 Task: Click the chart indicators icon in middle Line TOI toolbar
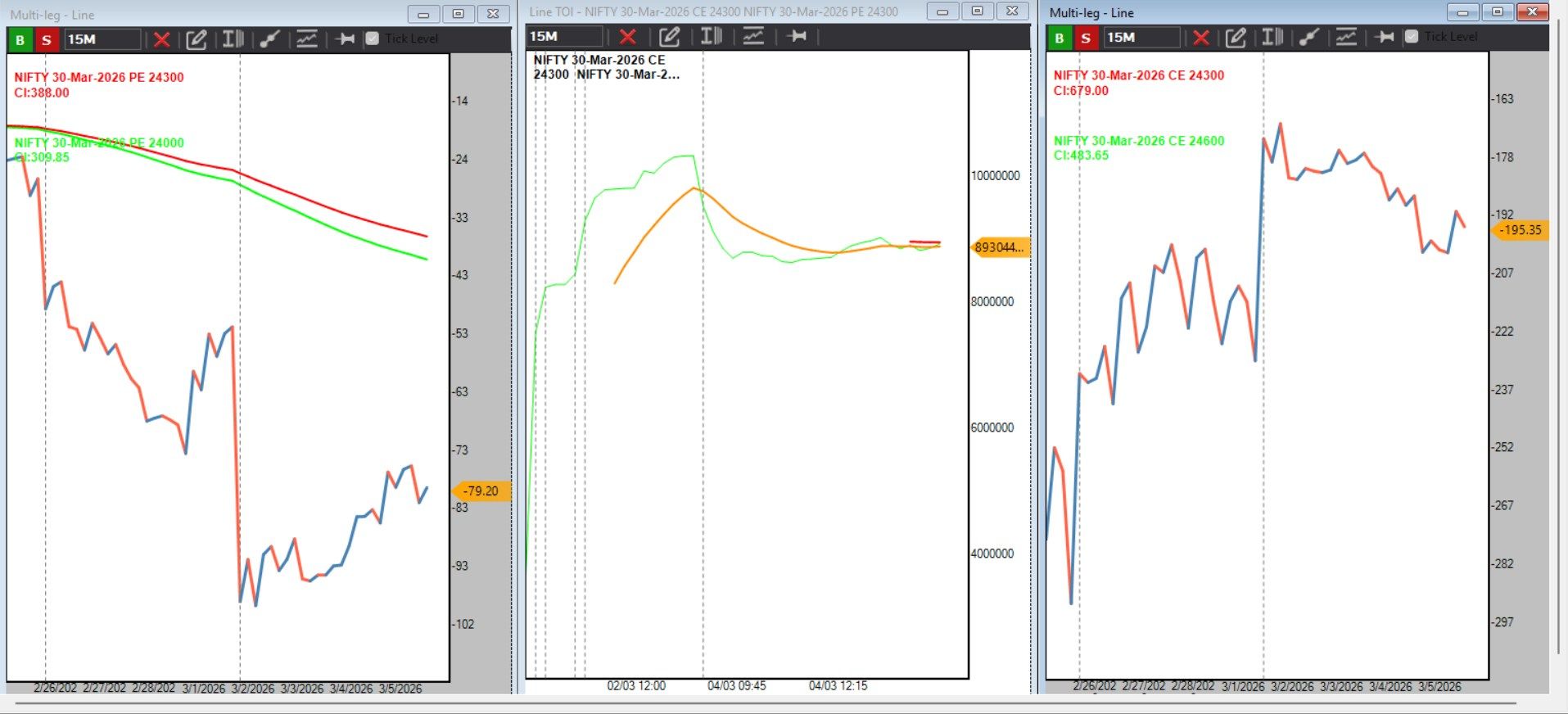click(752, 36)
